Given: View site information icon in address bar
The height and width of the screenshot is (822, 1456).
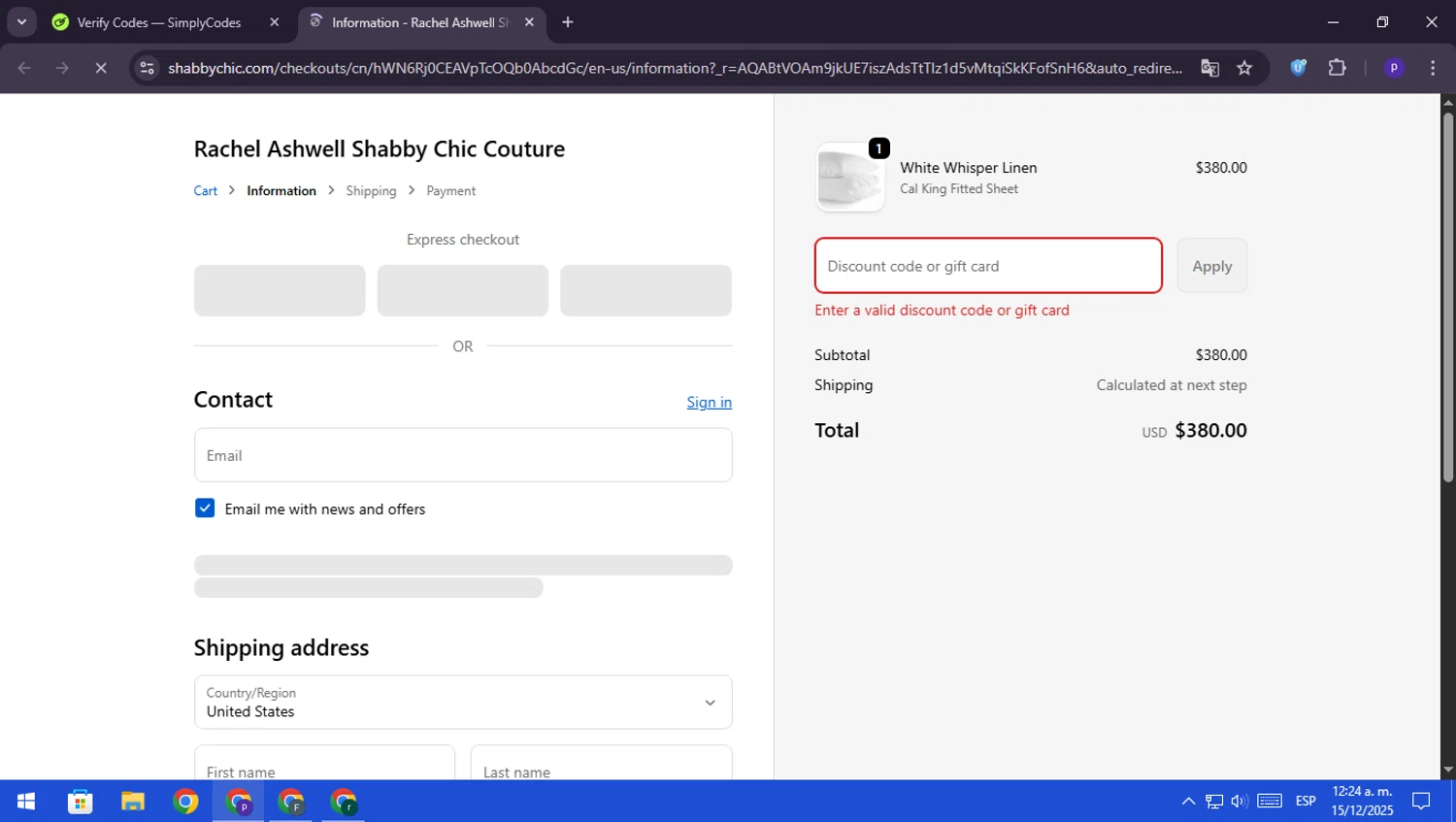Looking at the screenshot, I should [147, 68].
